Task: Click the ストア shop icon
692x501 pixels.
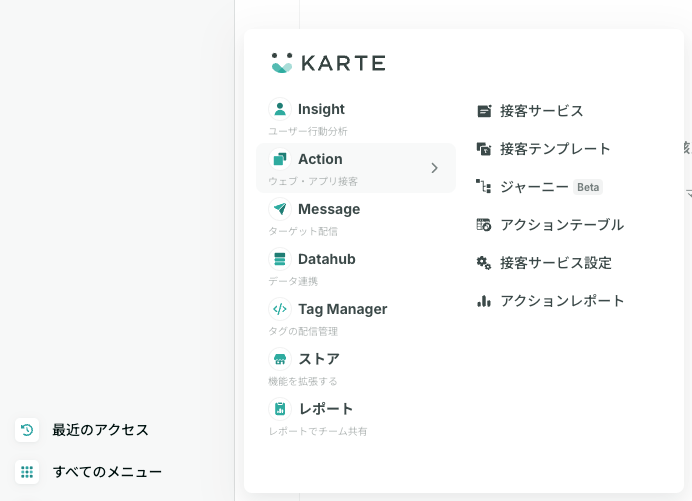Action: click(x=280, y=359)
